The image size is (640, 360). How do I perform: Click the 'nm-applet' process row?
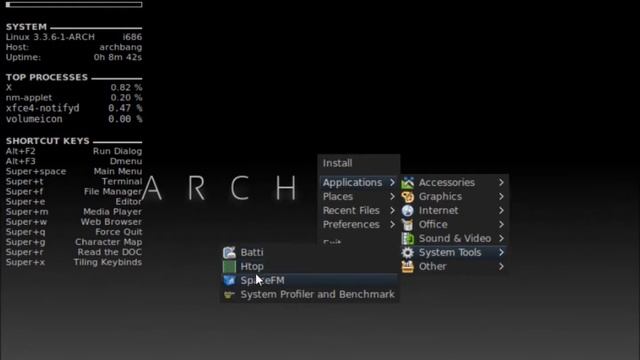pyautogui.click(x=74, y=98)
